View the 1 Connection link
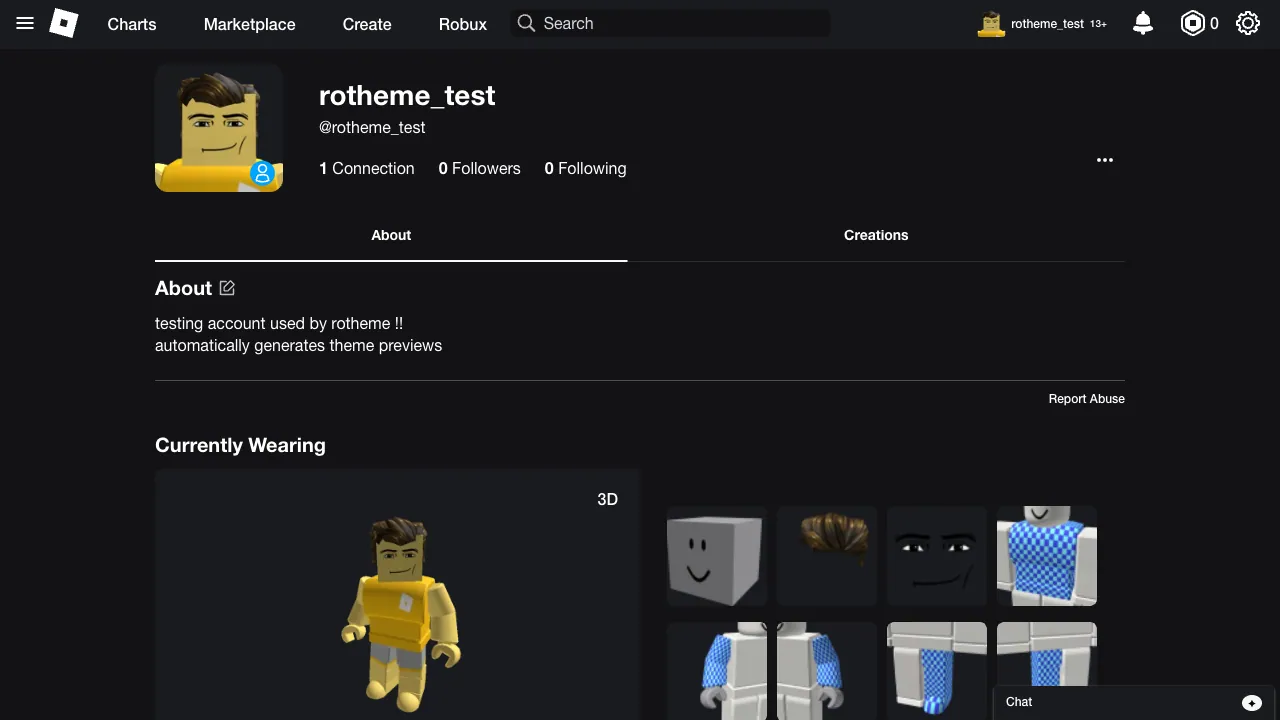The width and height of the screenshot is (1280, 720). click(x=366, y=168)
